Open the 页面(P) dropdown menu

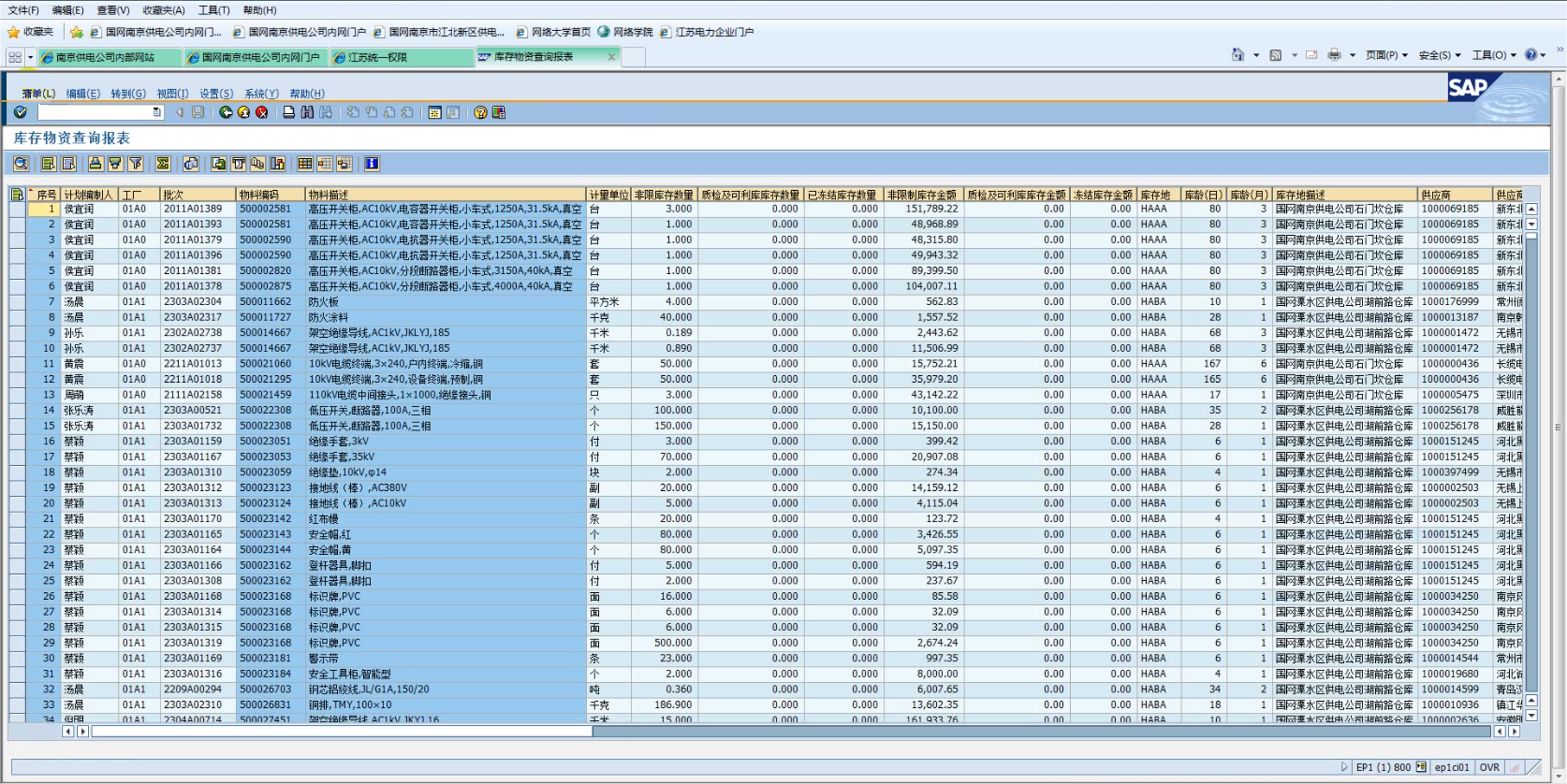(x=1385, y=55)
